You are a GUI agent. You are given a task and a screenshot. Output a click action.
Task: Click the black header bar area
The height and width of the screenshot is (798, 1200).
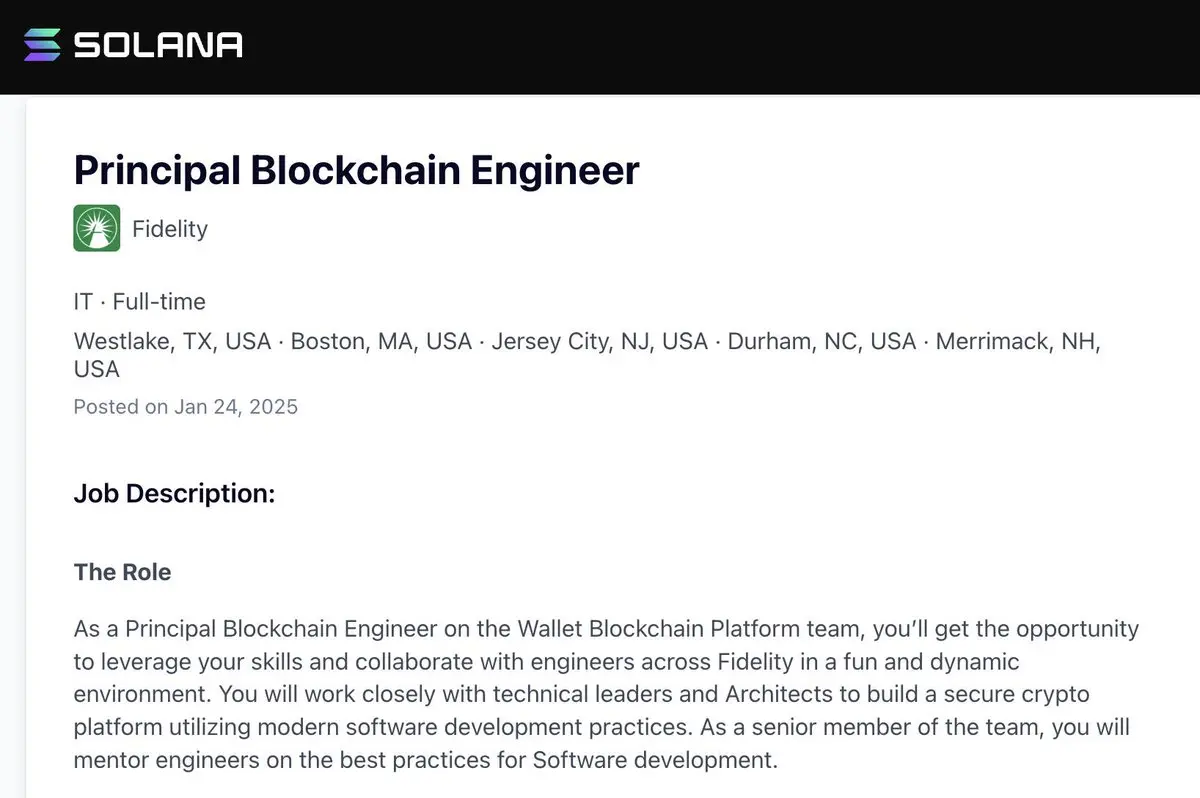click(x=700, y=46)
